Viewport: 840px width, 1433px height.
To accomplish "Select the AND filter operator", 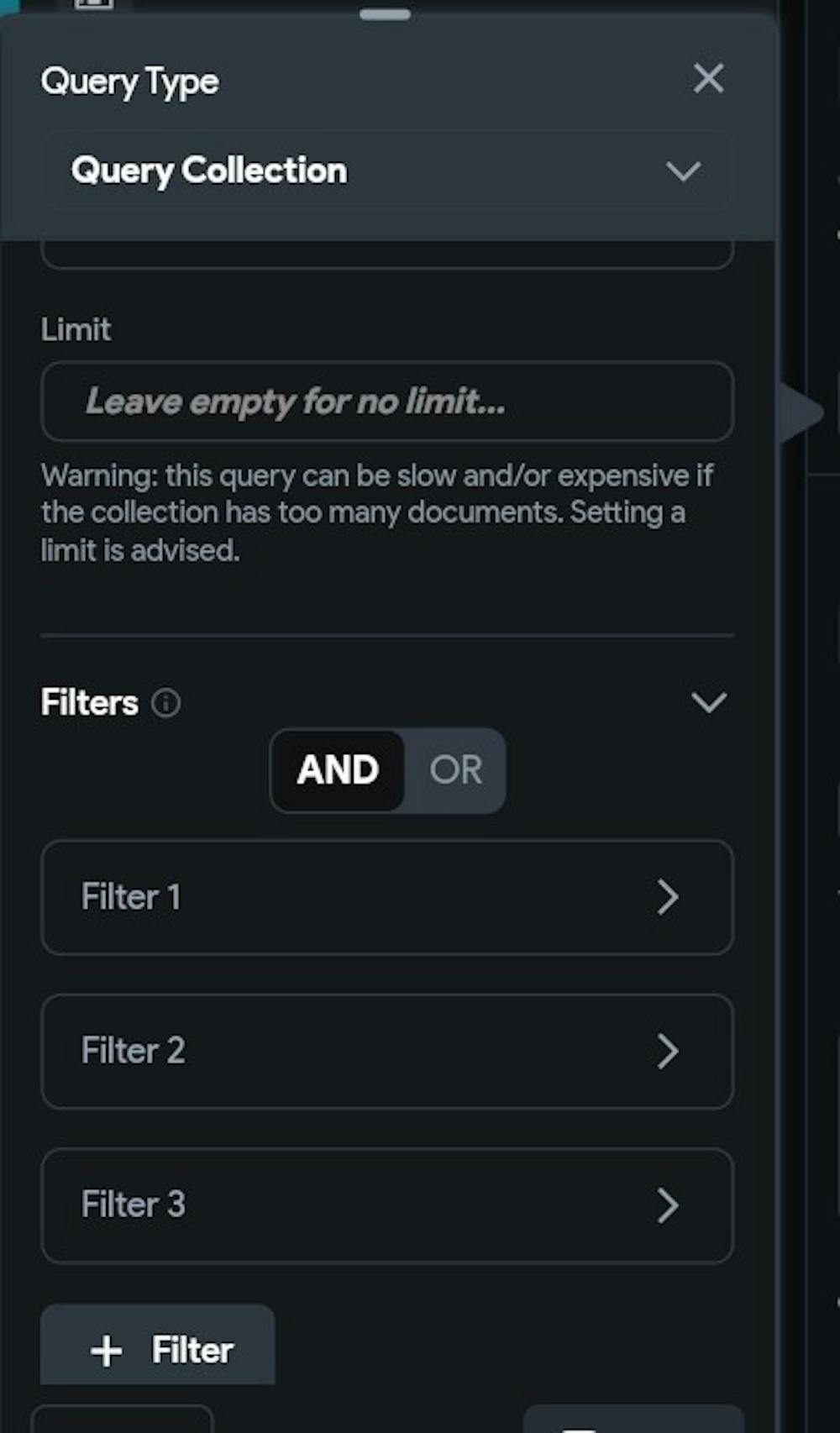I will [338, 769].
